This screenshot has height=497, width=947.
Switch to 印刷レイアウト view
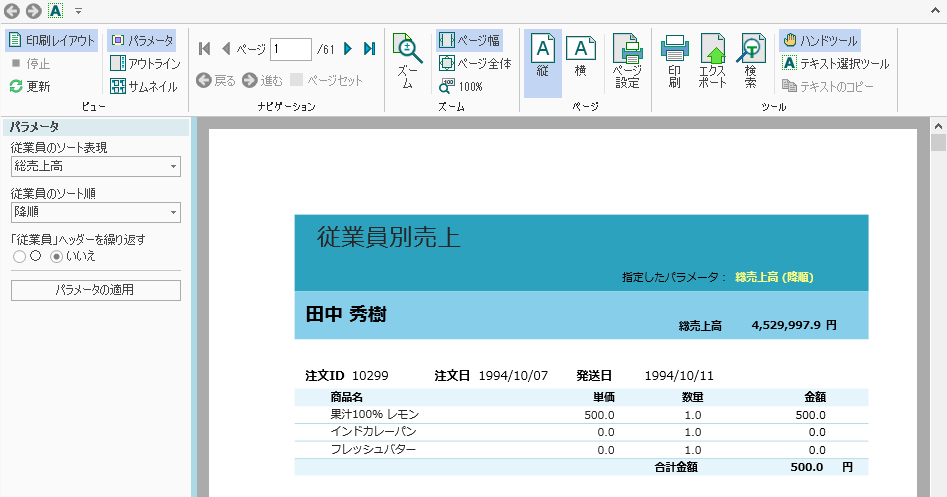(52, 40)
